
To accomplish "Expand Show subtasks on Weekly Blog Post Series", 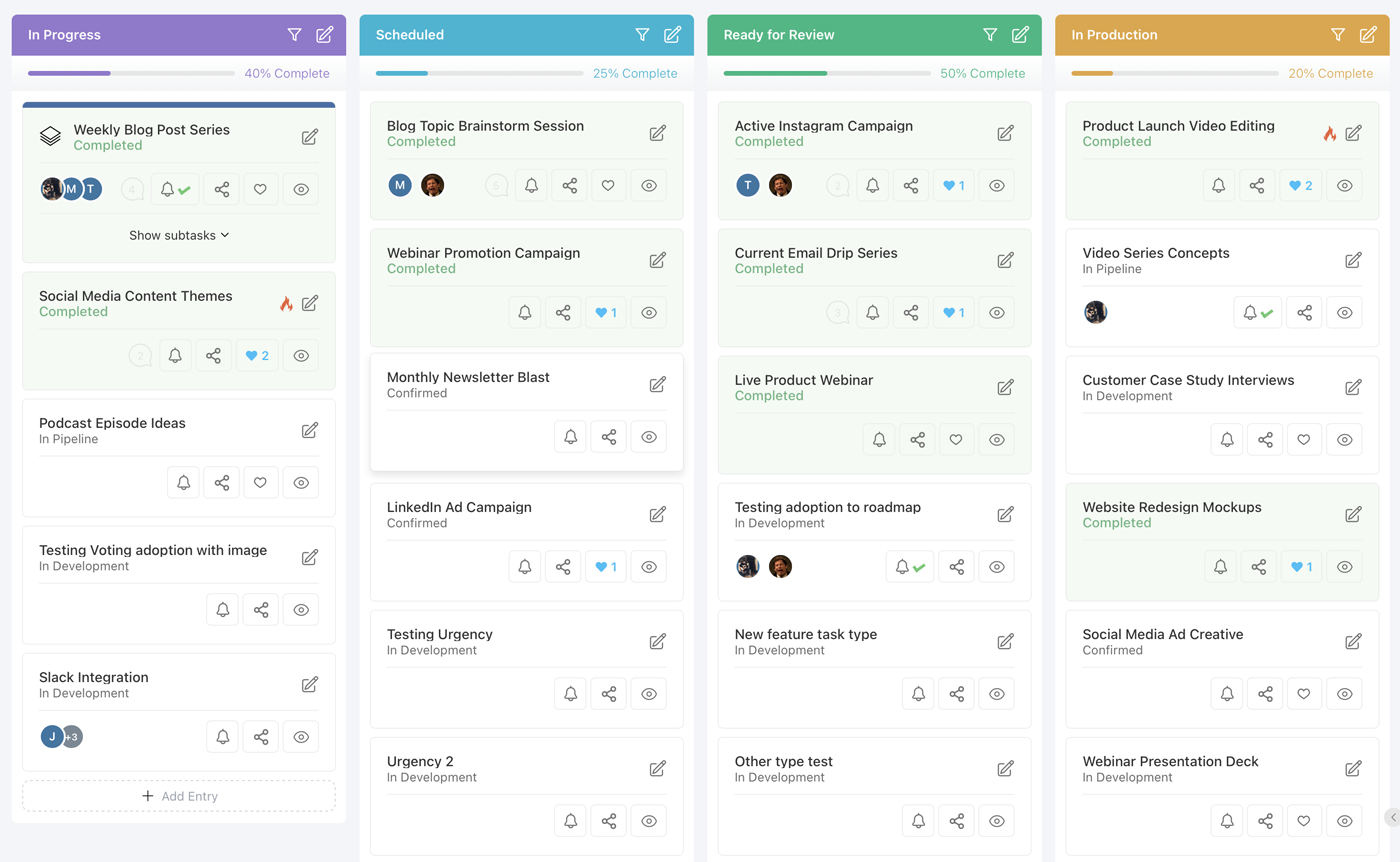I will [179, 235].
